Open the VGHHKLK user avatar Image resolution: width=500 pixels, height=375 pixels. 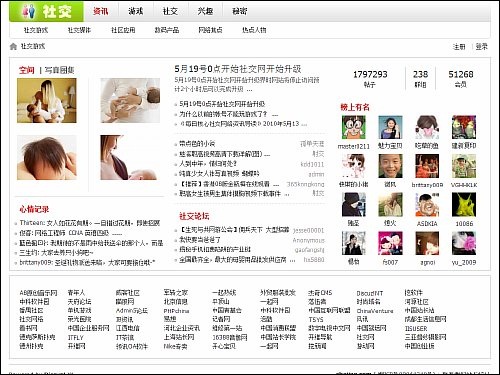point(464,166)
